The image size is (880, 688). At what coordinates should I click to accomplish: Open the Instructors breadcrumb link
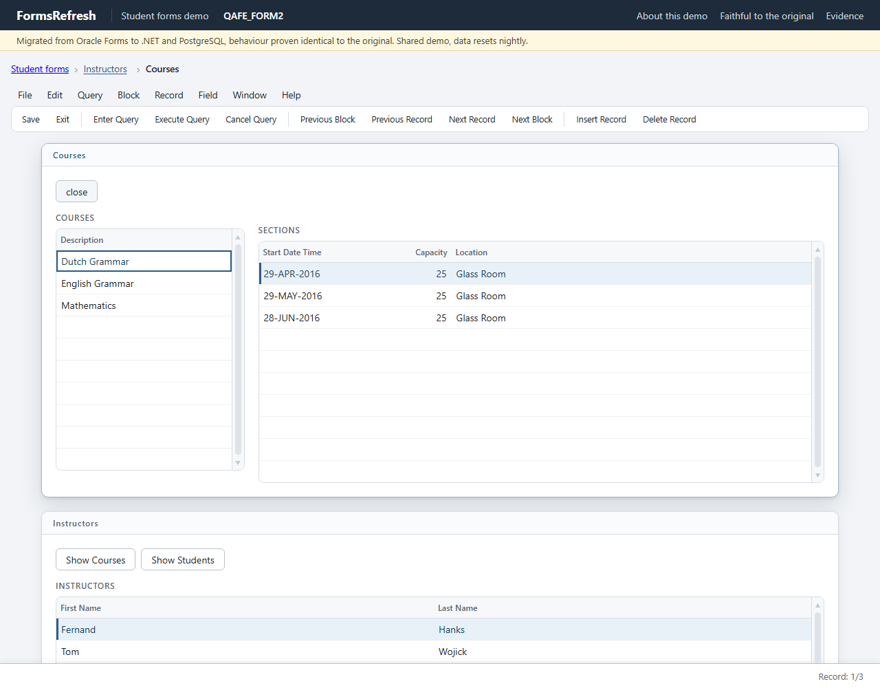click(x=105, y=69)
